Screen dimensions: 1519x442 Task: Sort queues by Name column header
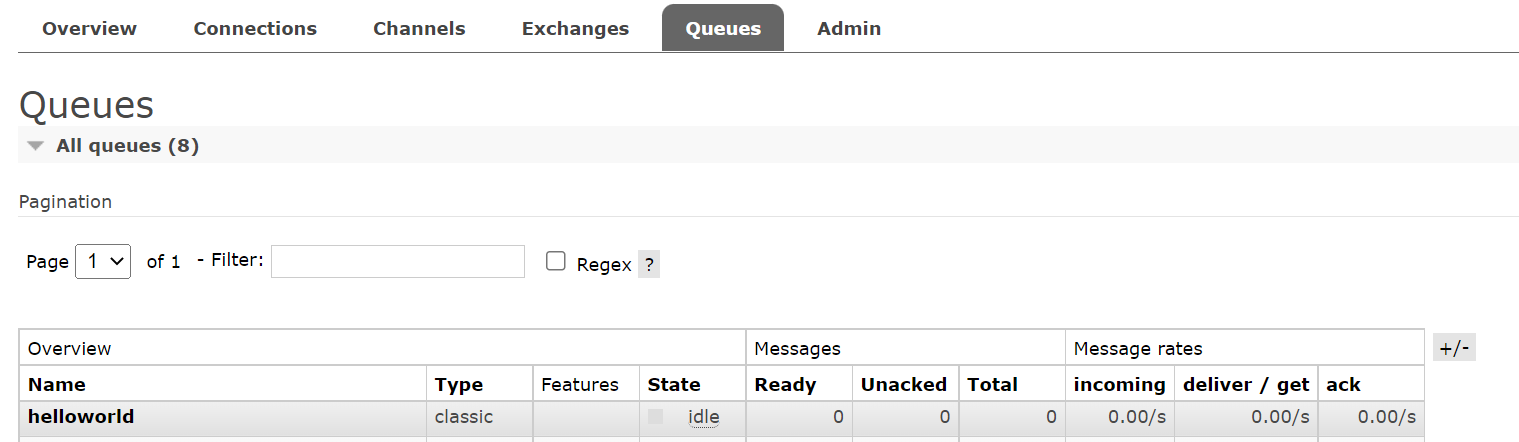[x=57, y=384]
